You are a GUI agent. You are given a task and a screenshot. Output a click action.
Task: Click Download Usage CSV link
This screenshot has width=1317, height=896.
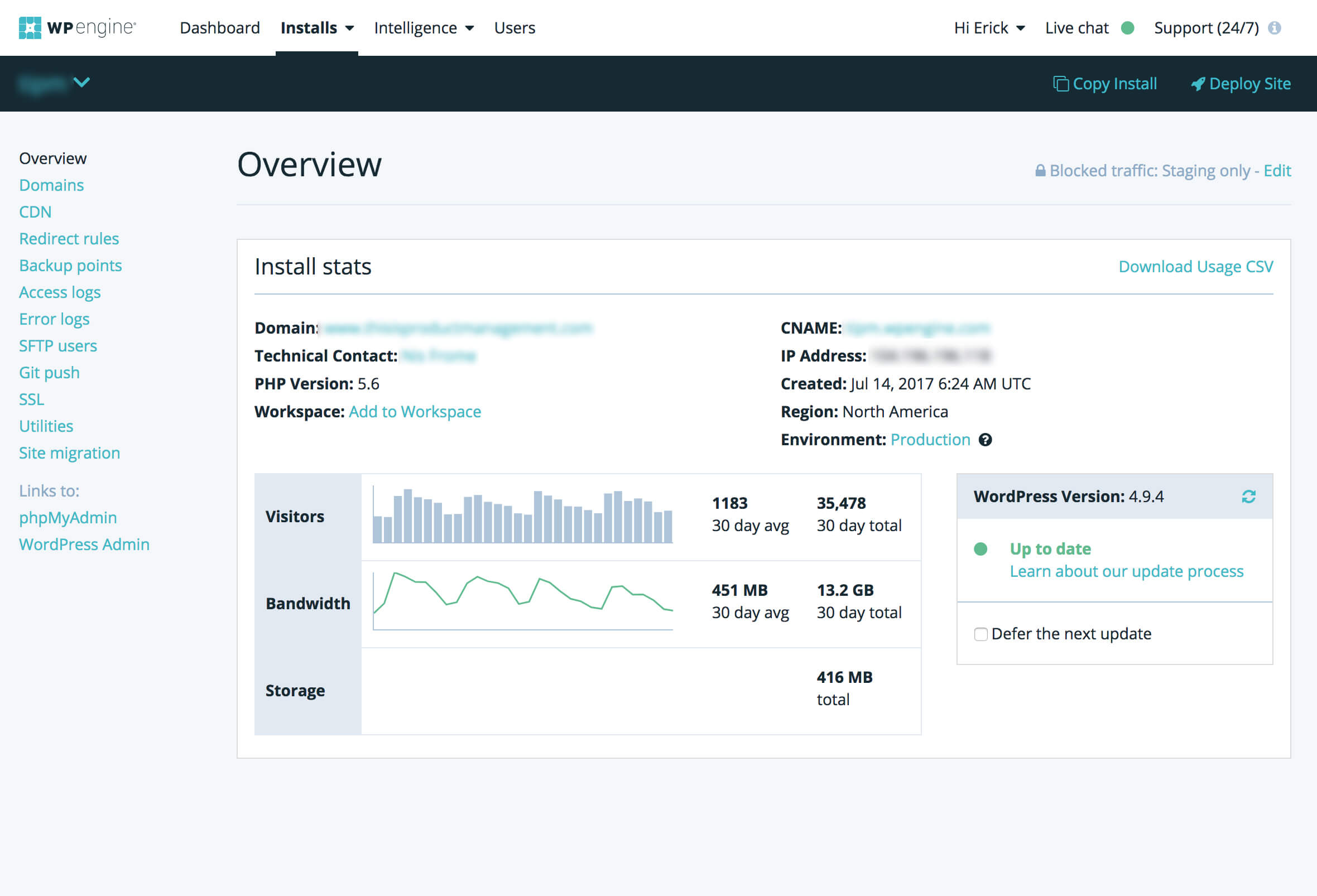click(1195, 267)
